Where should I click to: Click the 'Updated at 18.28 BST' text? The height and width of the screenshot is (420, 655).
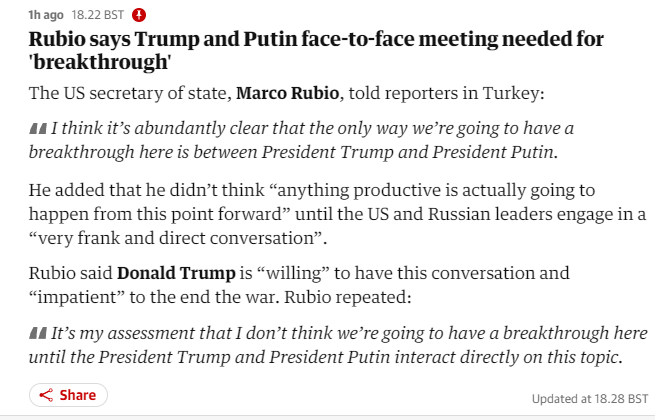coord(590,399)
